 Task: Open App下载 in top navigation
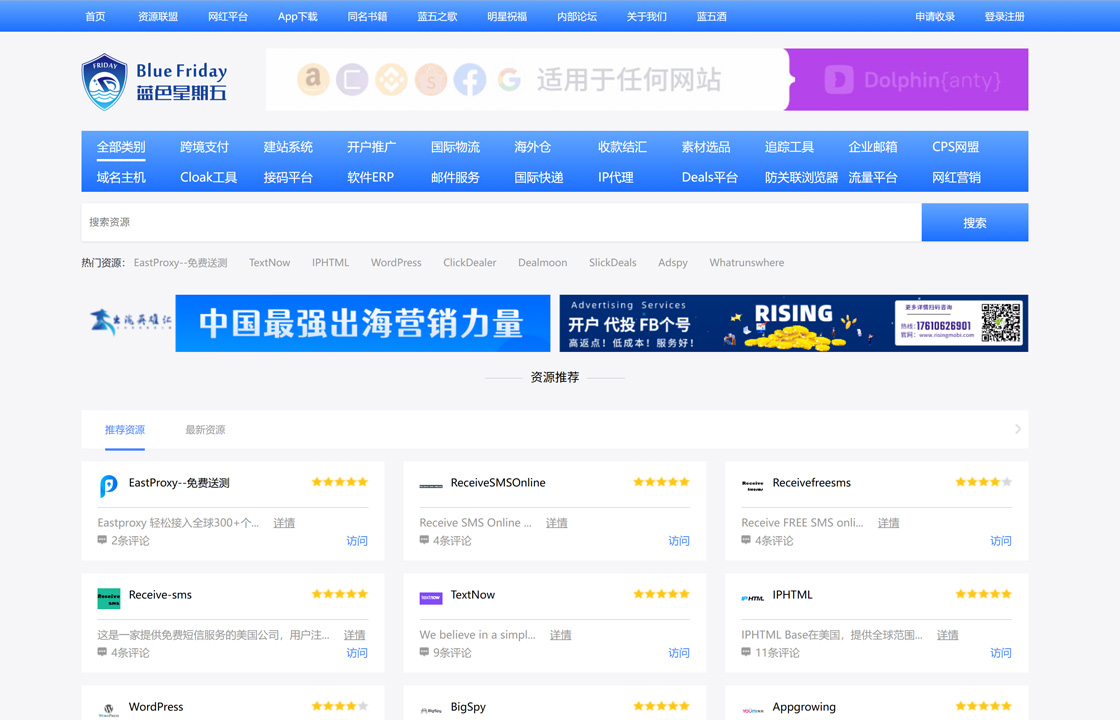298,16
